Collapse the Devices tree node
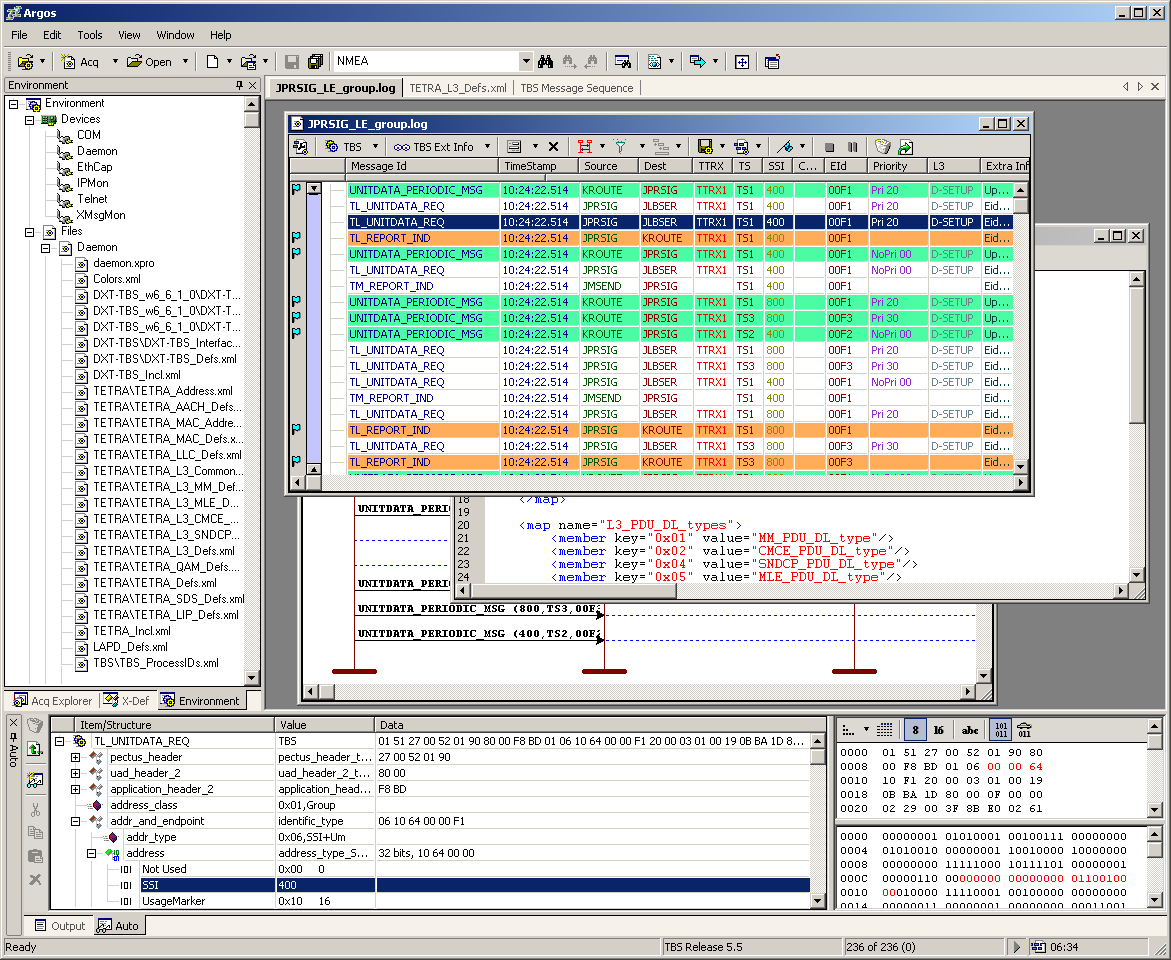Screen dimensions: 1171x960 [30, 119]
